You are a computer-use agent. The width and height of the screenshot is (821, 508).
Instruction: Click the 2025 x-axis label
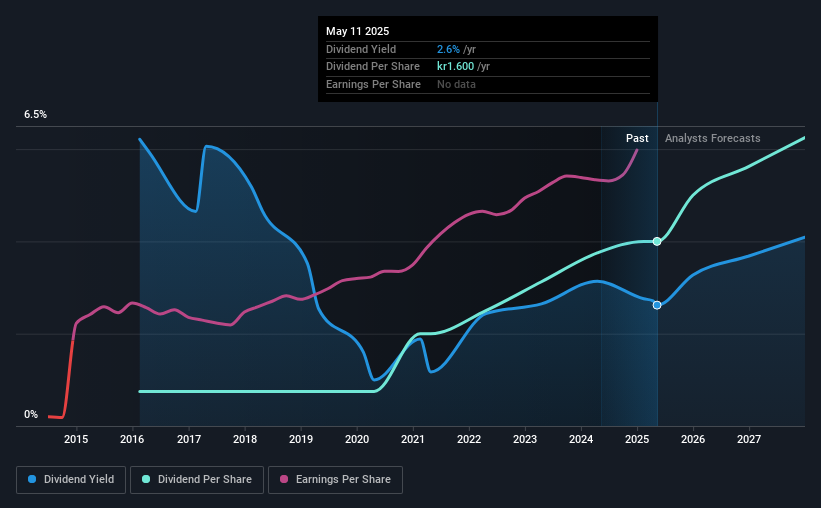click(637, 439)
